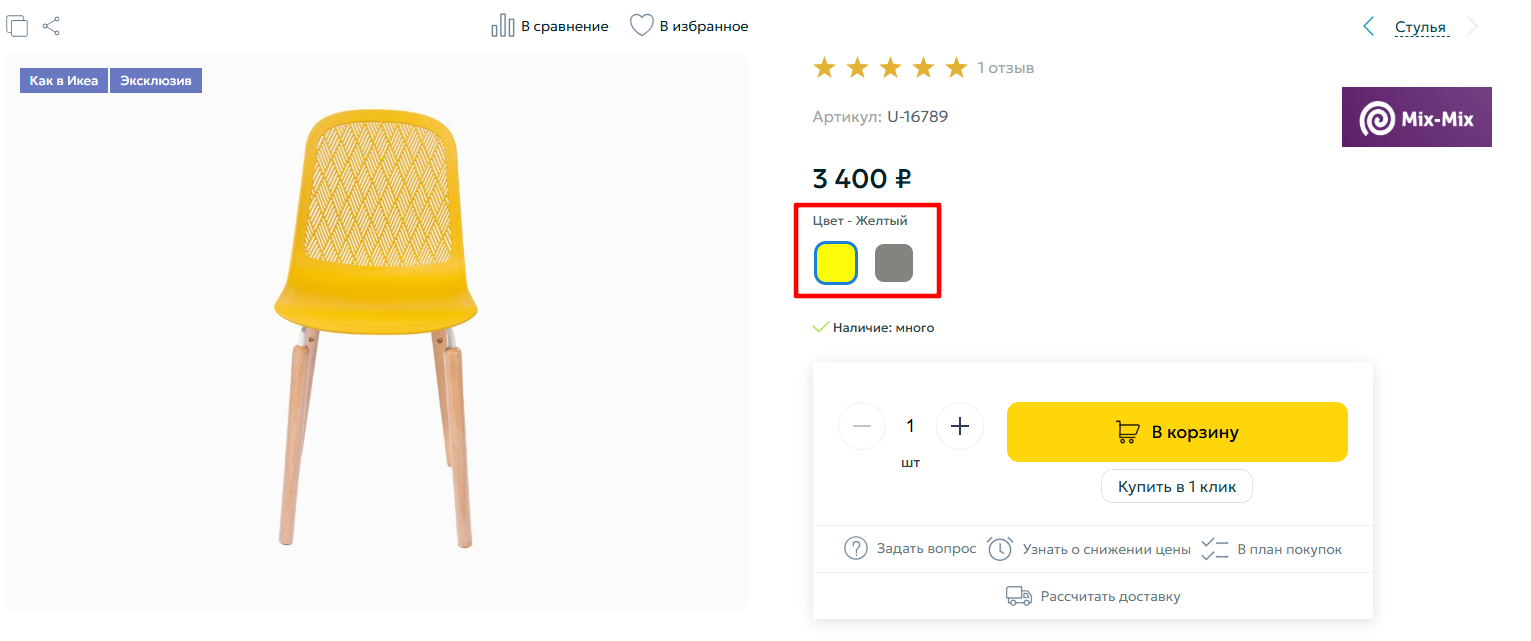Click Купить в 1 клик button

pos(1177,487)
